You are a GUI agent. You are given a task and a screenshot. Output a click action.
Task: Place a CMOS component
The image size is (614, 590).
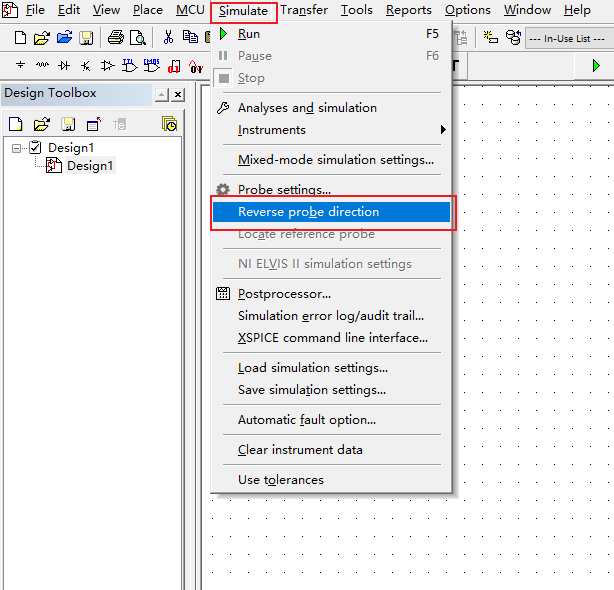[x=152, y=66]
